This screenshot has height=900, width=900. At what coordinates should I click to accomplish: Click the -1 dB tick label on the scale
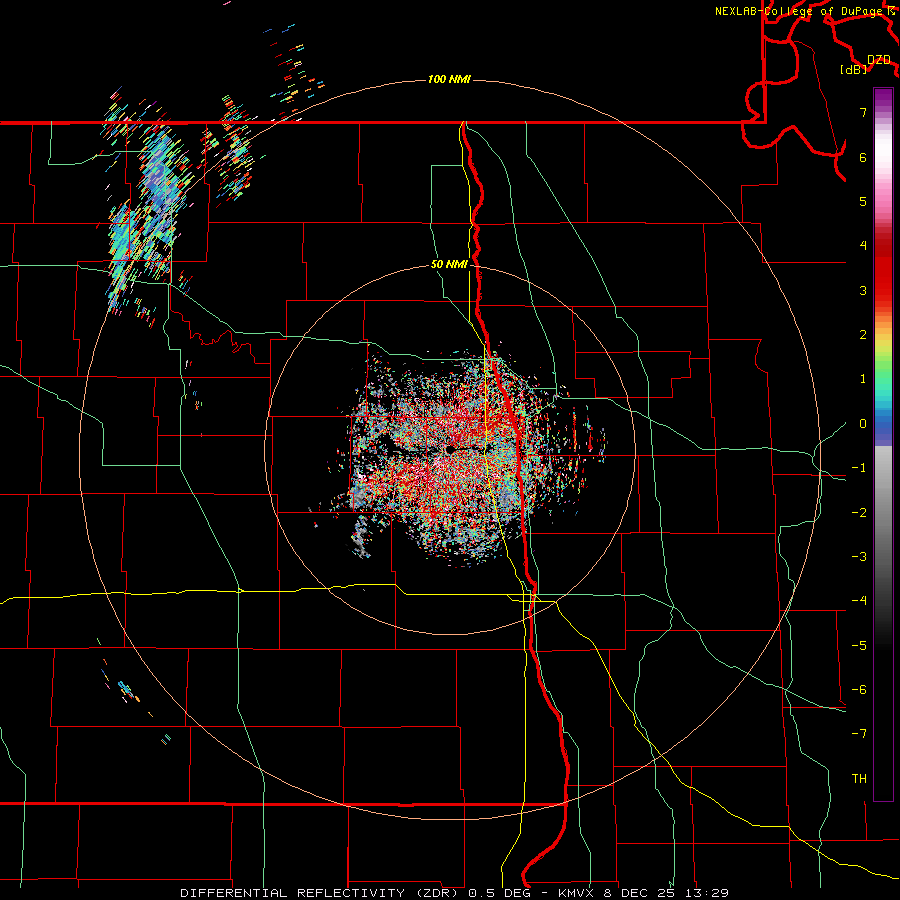[859, 468]
